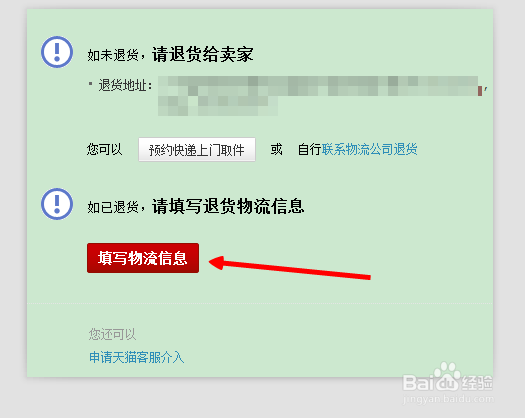This screenshot has width=525, height=418.
Task: Click the 如未退货 prefix text
Action: click(113, 55)
